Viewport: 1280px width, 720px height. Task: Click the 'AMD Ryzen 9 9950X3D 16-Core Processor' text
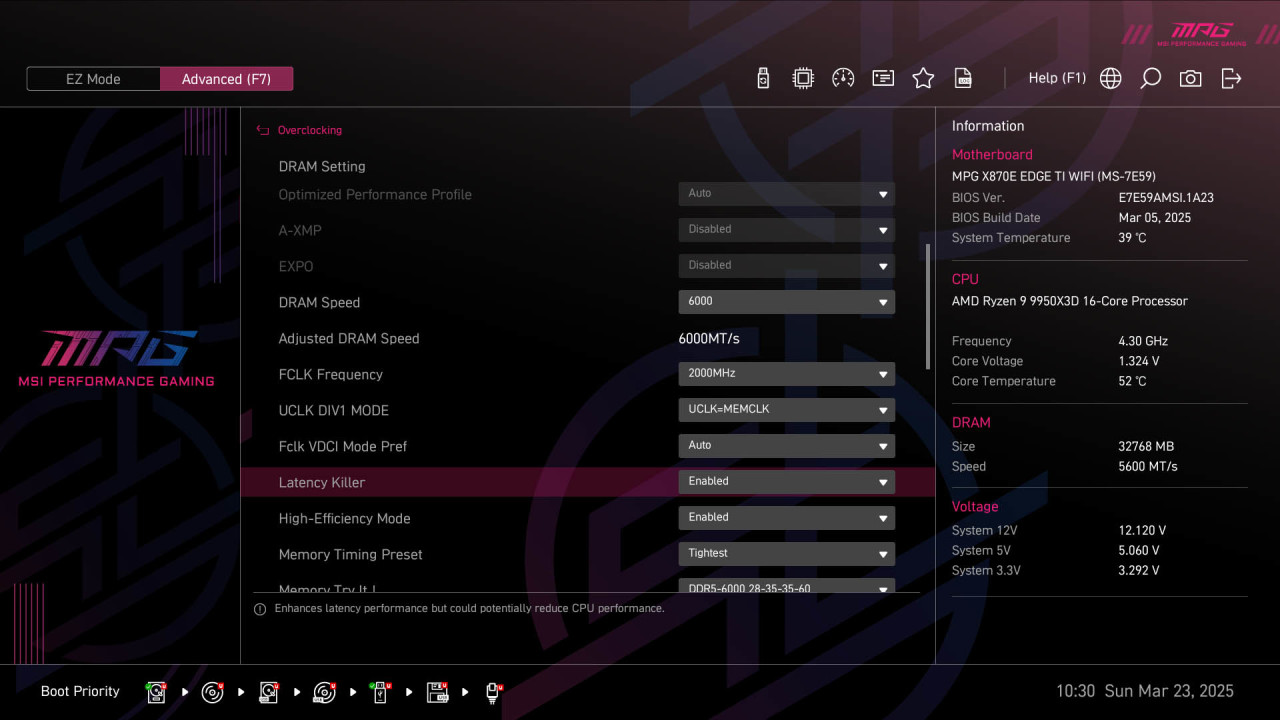[x=1070, y=301]
